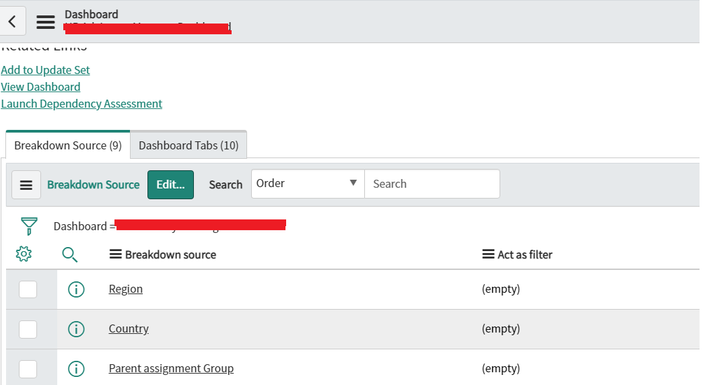Click the Breakdown Source list title

(93, 185)
